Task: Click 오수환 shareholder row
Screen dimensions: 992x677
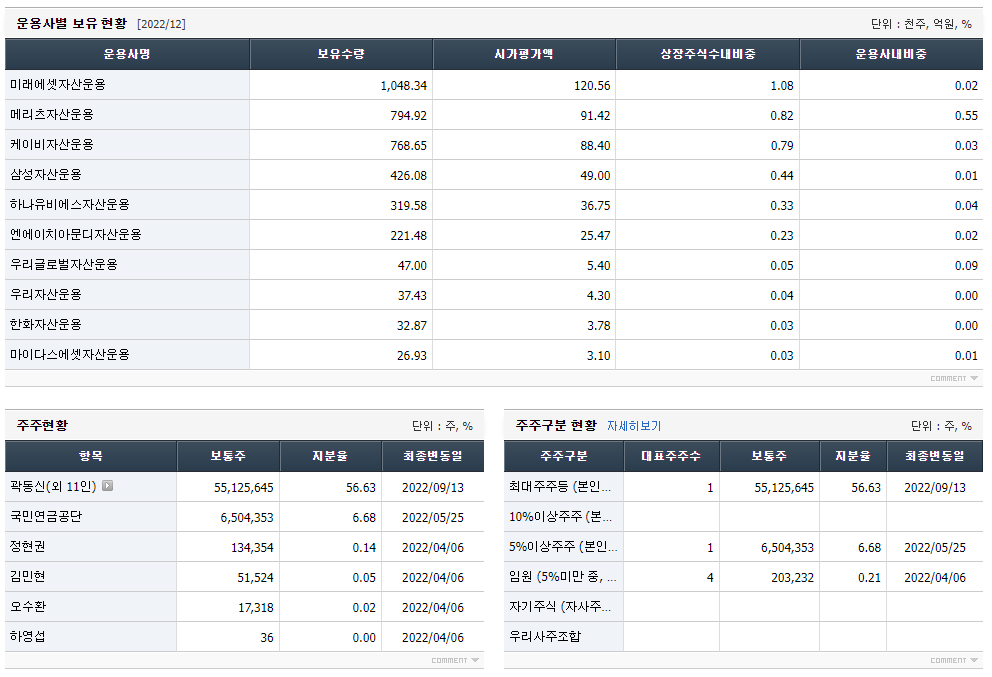Action: coord(244,607)
